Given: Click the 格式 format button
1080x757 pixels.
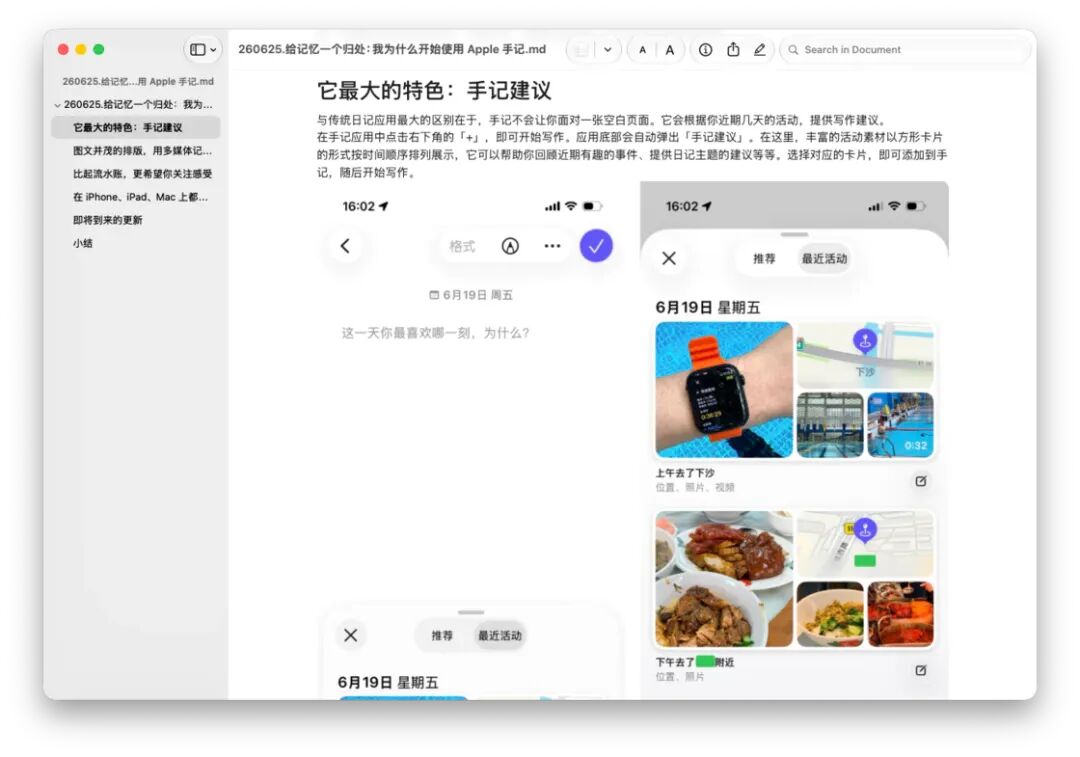Looking at the screenshot, I should (x=462, y=246).
